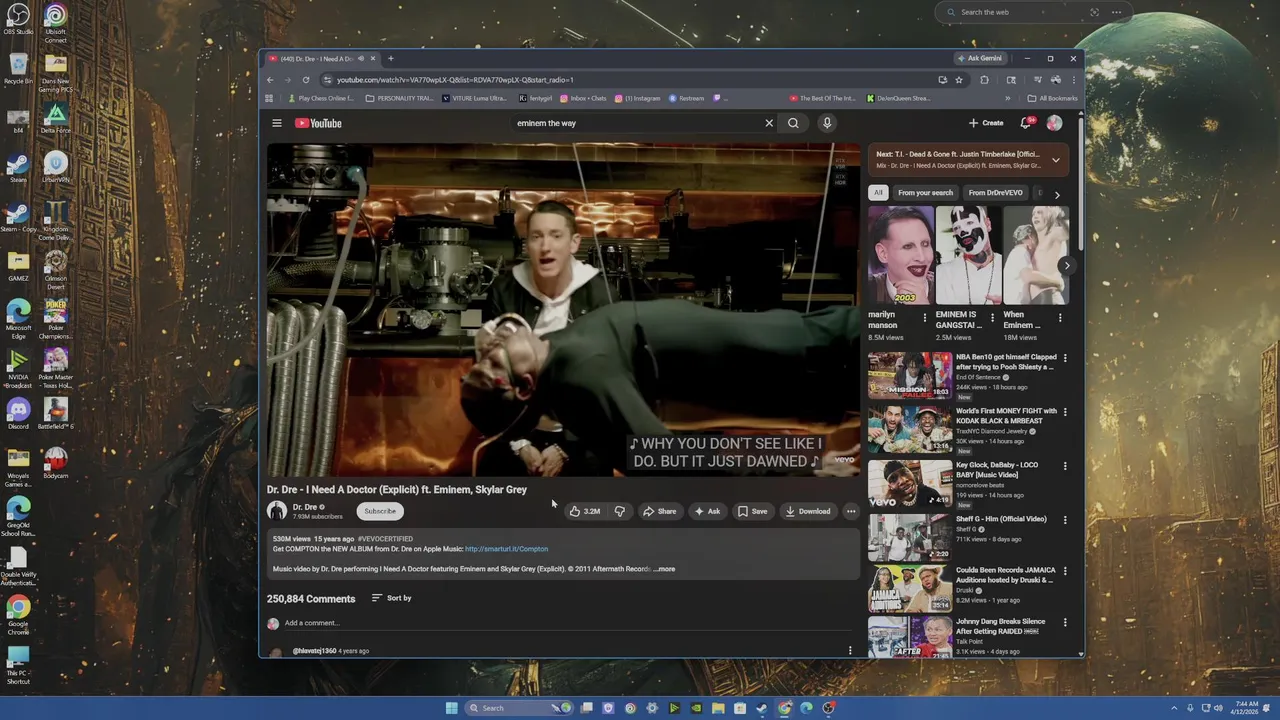Clear the search text with the X
This screenshot has height=720, width=1280.
(769, 123)
